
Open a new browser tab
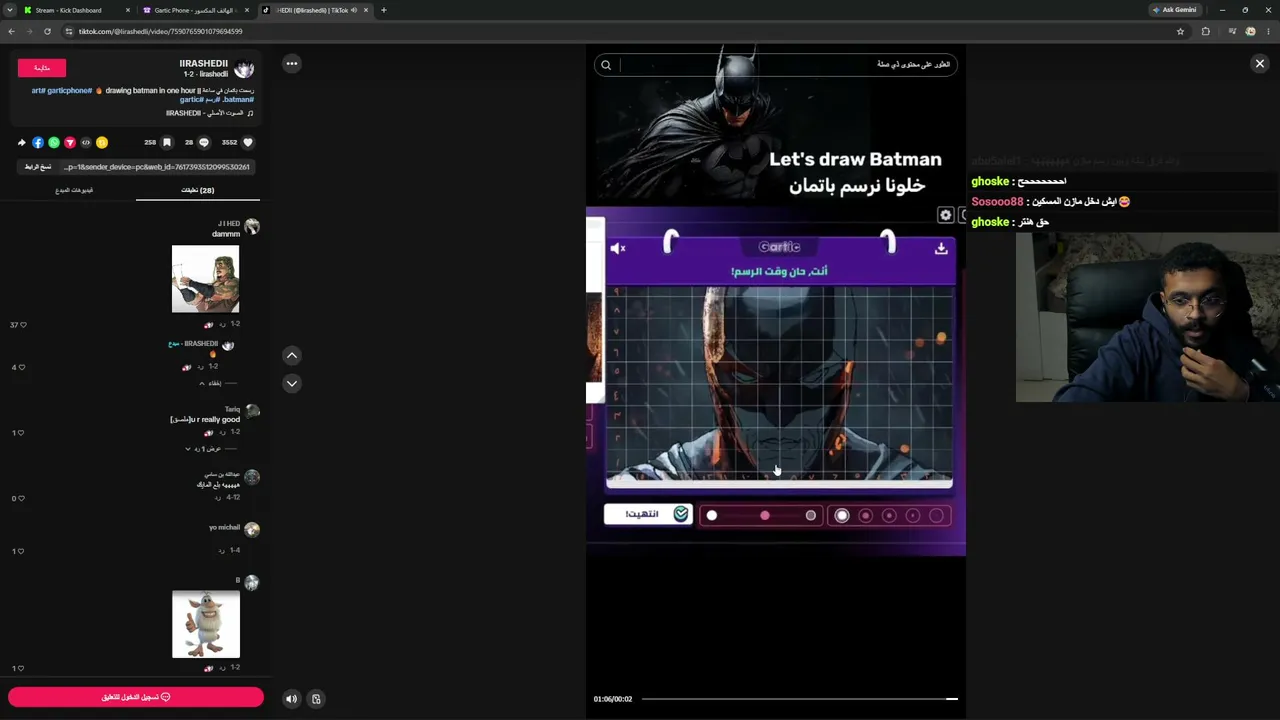[383, 10]
